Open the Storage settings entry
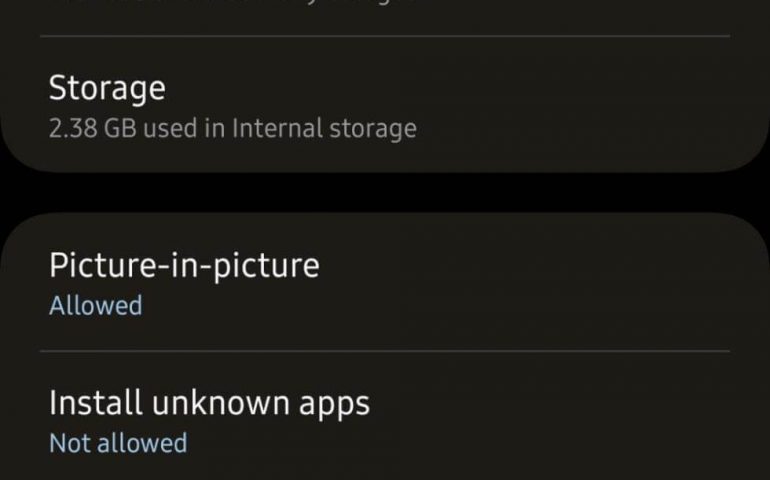 point(385,106)
